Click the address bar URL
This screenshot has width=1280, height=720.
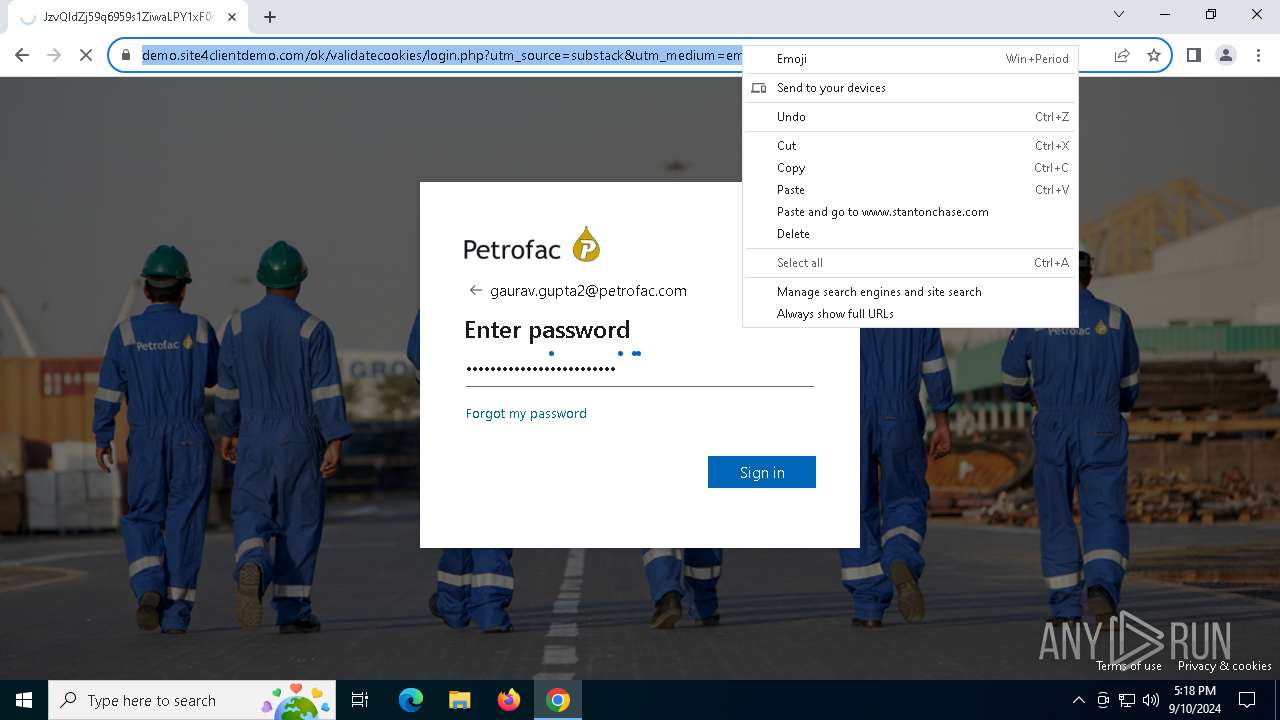(x=442, y=56)
